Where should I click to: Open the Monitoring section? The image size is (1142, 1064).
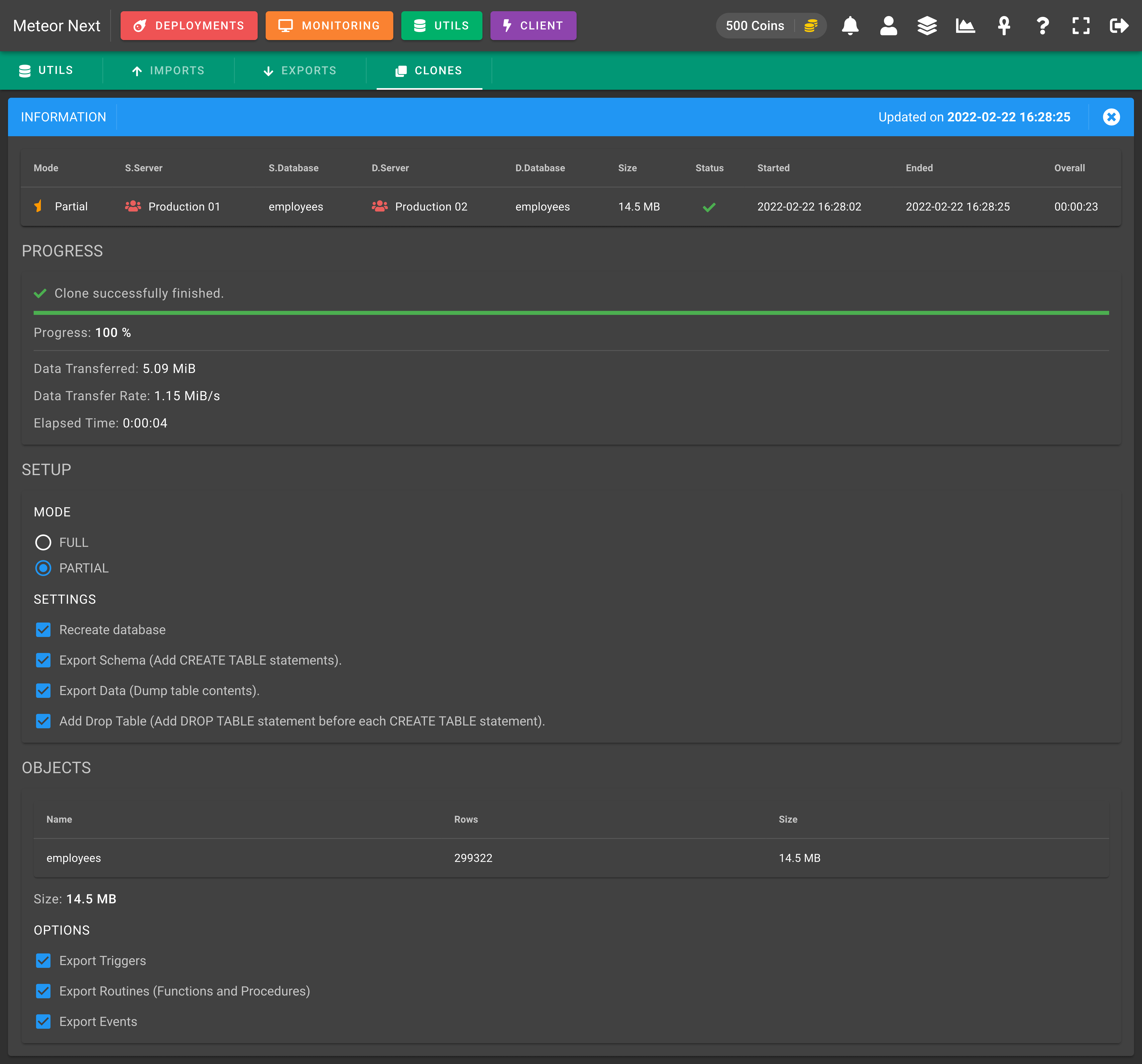(329, 26)
